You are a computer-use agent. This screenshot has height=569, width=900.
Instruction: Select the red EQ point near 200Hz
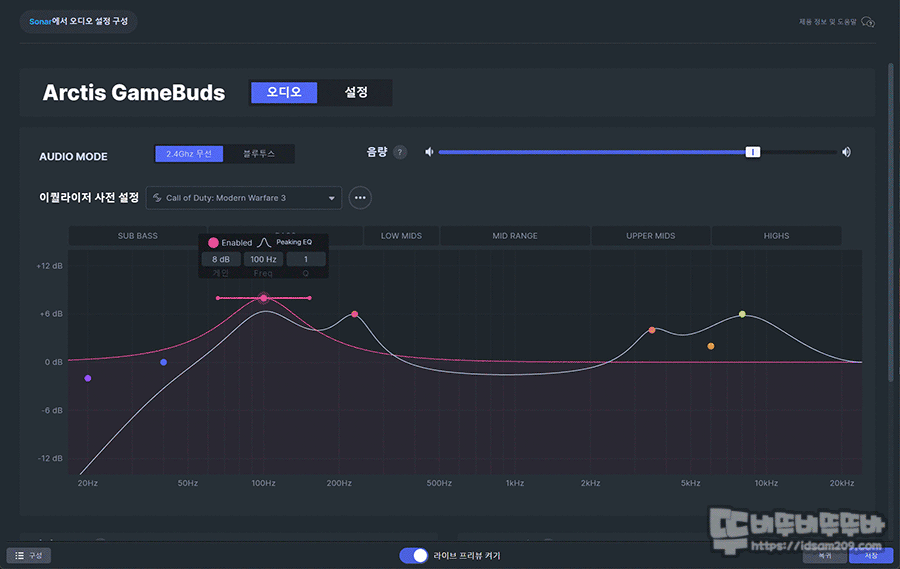[x=355, y=314]
